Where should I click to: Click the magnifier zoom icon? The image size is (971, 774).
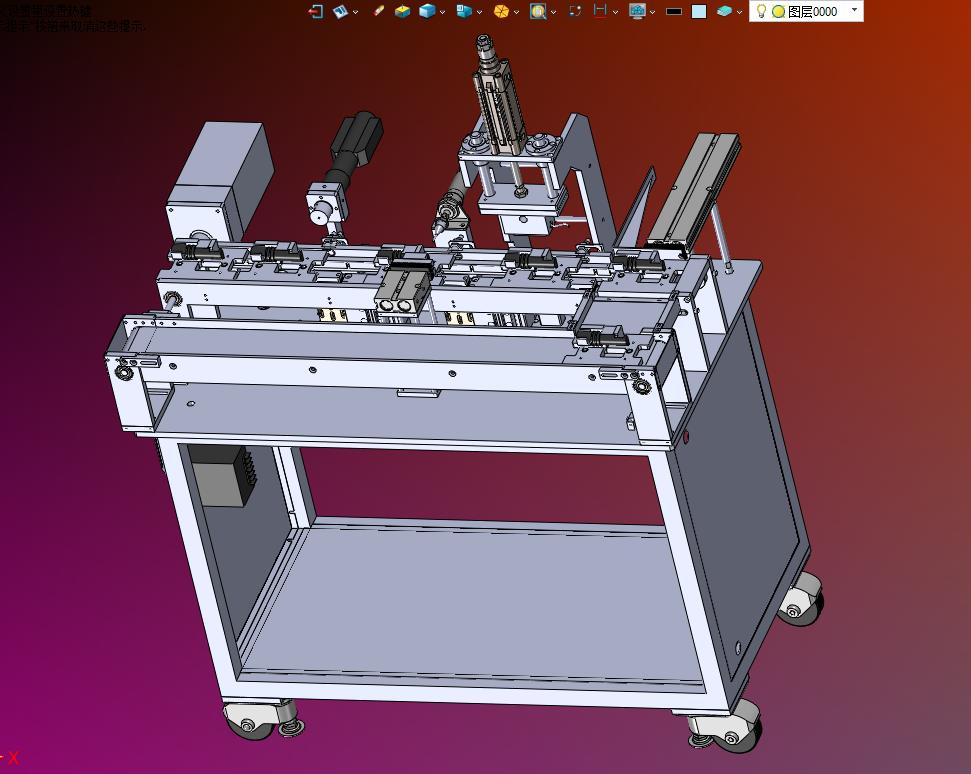[538, 11]
